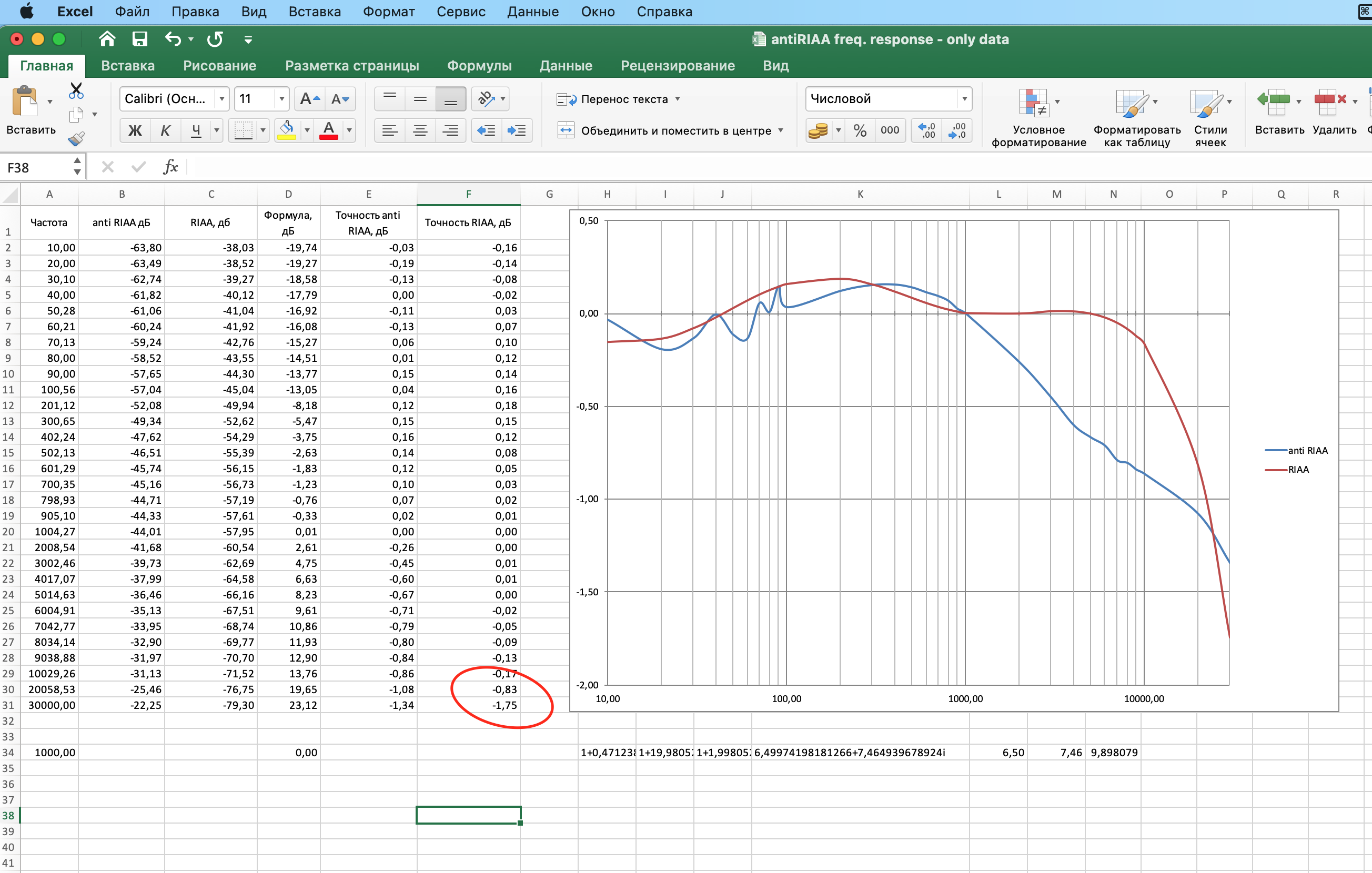Open the font name dropdown

pos(221,99)
